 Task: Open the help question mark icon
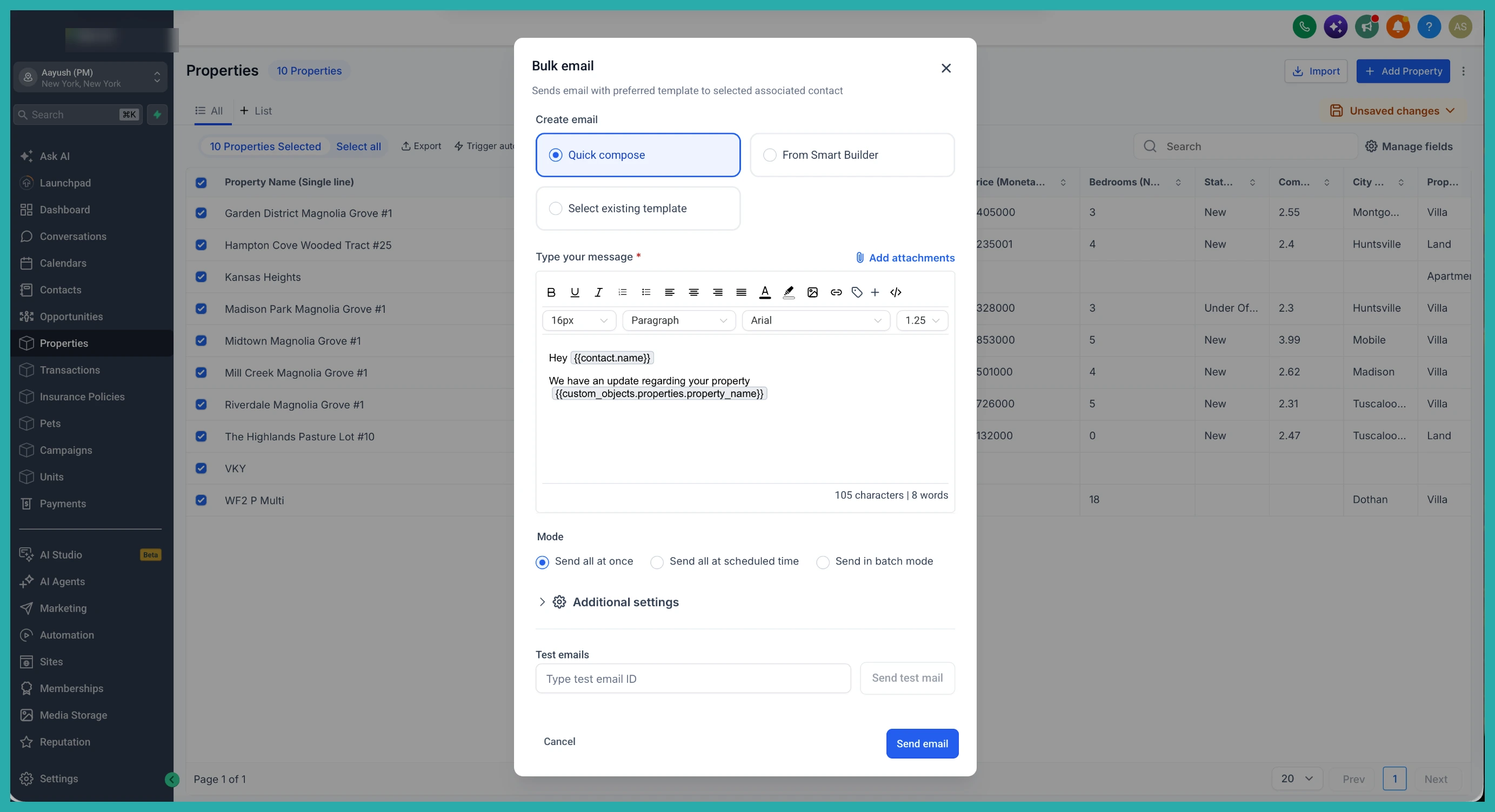pyautogui.click(x=1429, y=26)
